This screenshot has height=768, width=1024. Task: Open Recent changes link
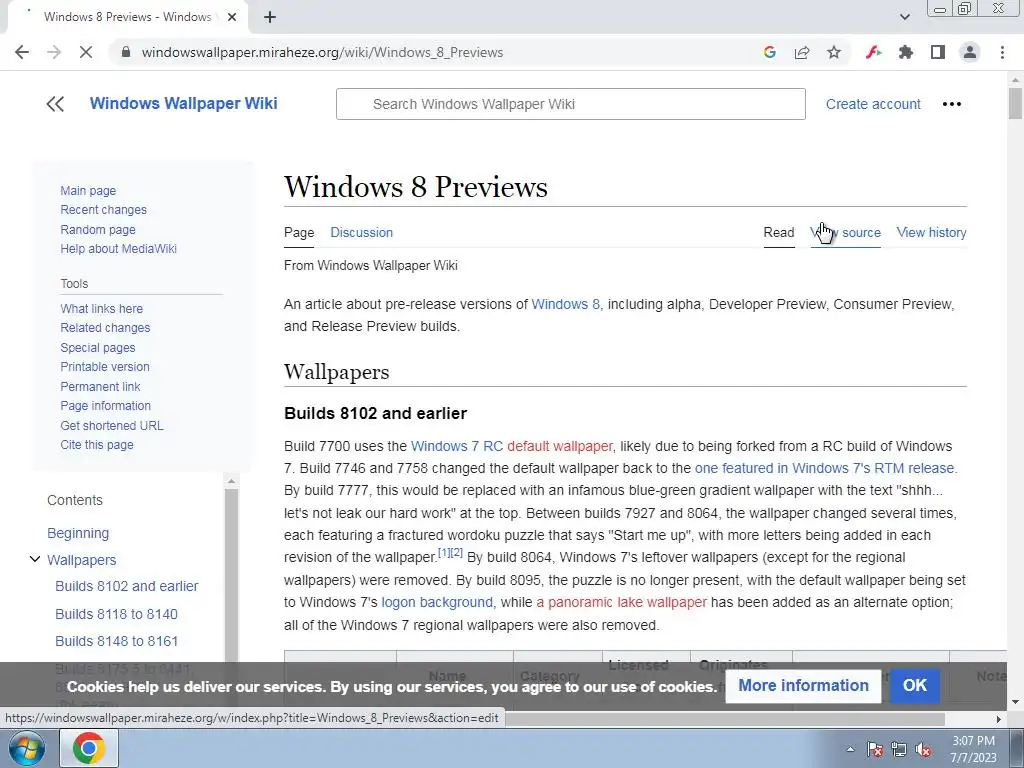coord(103,210)
